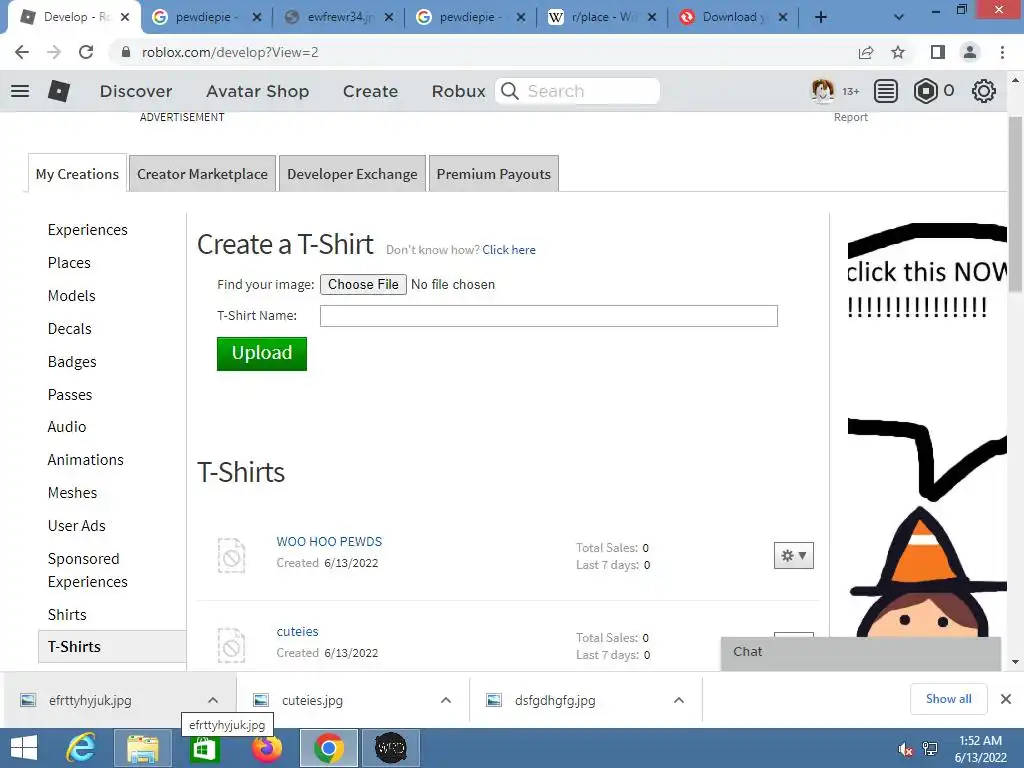This screenshot has height=768, width=1024.
Task: Click Show all downloads
Action: [948, 699]
